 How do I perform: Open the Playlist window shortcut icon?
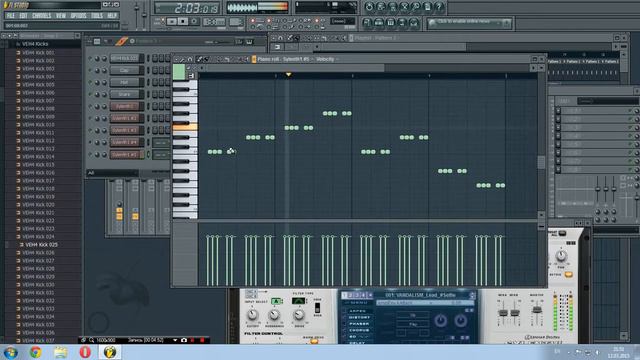(367, 22)
